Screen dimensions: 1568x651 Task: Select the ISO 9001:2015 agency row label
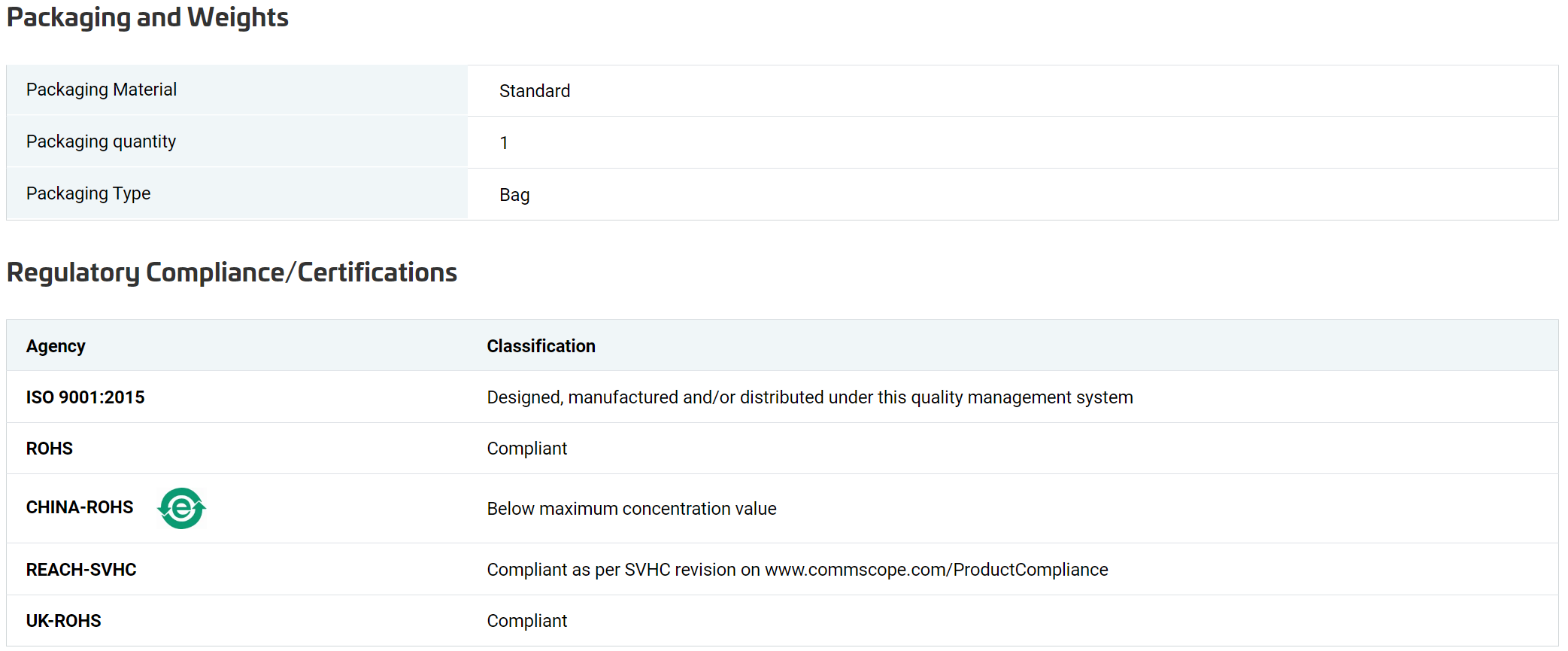point(85,397)
